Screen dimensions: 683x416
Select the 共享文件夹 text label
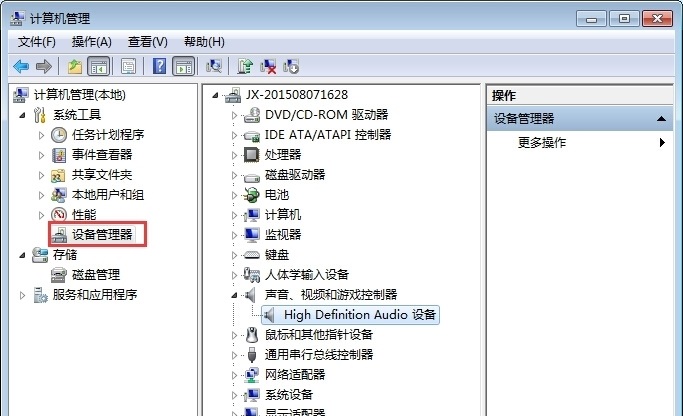coord(102,175)
